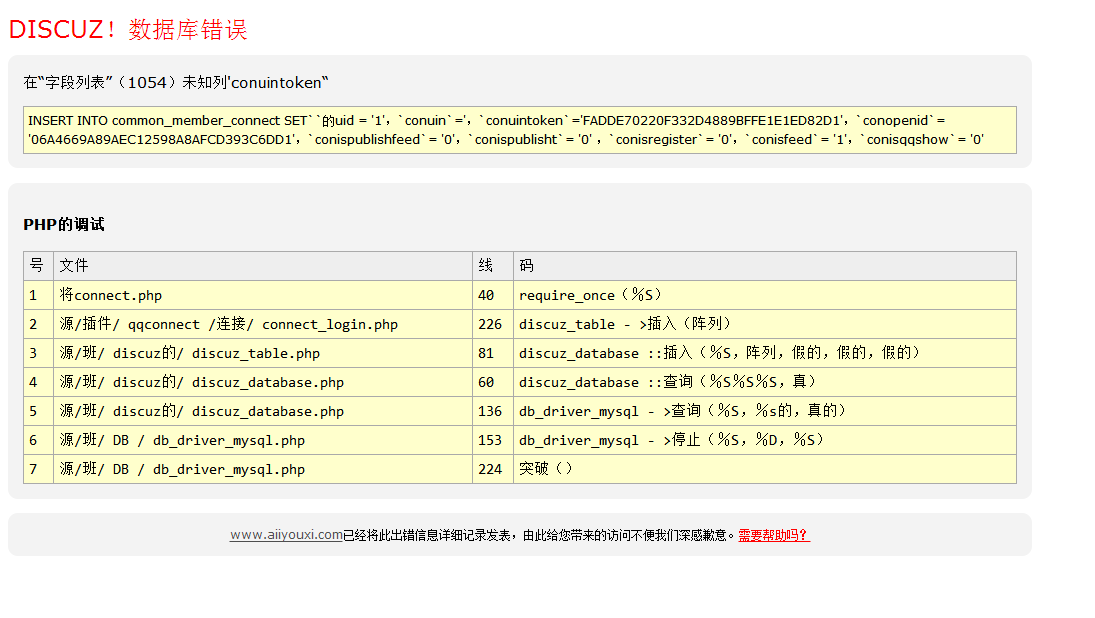Click the '文件' column header
Image resolution: width=1095 pixels, height=618 pixels.
[x=74, y=266]
